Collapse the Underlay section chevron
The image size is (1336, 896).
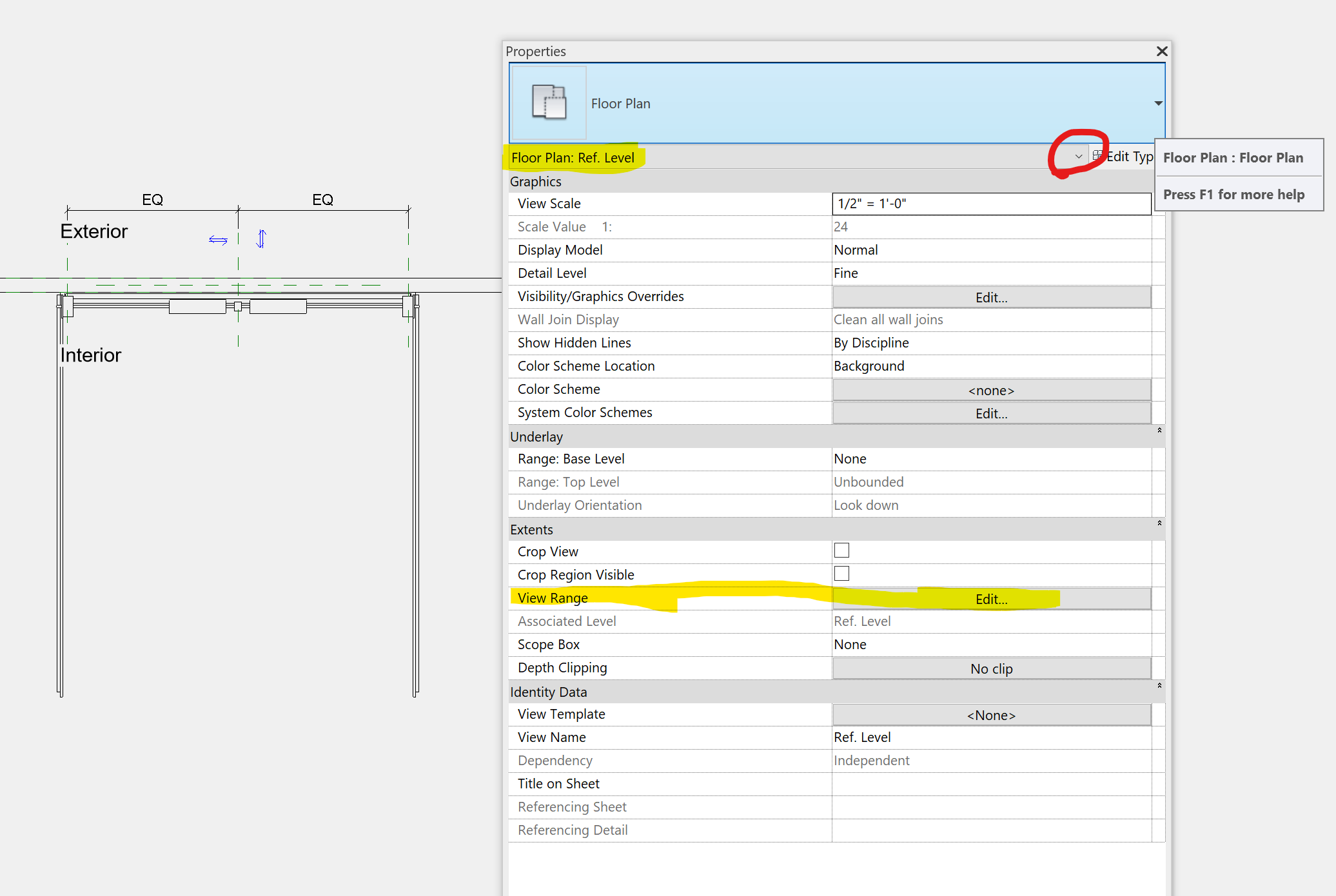point(1159,431)
